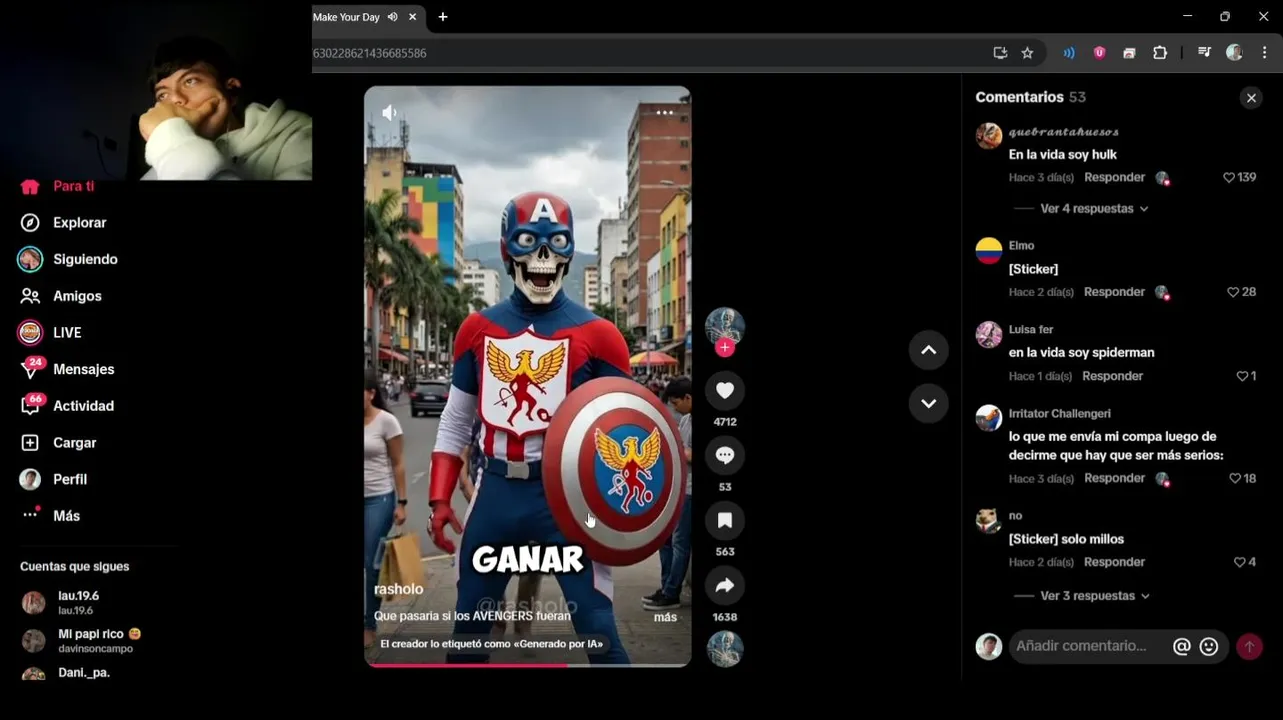Follow creator with the red plus button

(725, 347)
